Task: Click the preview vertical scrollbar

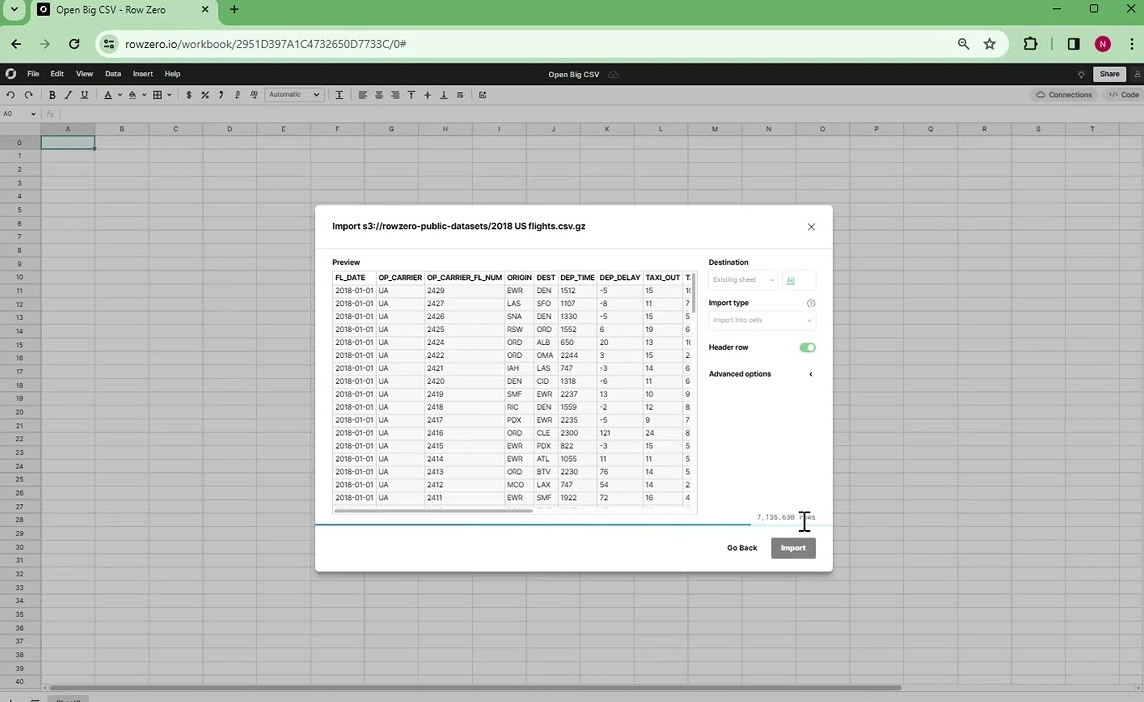Action: (693, 293)
